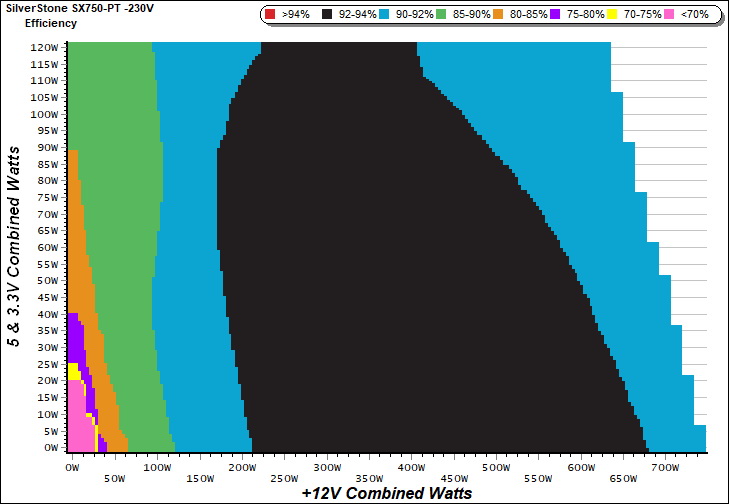Click the 700W label on the horizontal axis
This screenshot has width=729, height=504.
pos(664,467)
